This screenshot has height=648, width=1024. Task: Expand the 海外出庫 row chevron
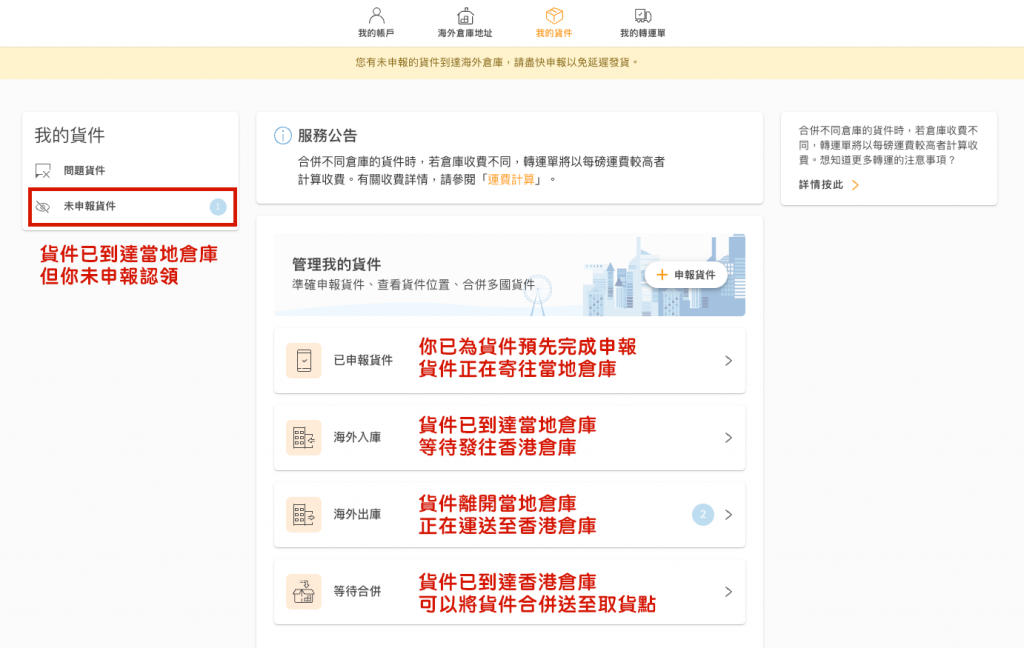tap(728, 515)
